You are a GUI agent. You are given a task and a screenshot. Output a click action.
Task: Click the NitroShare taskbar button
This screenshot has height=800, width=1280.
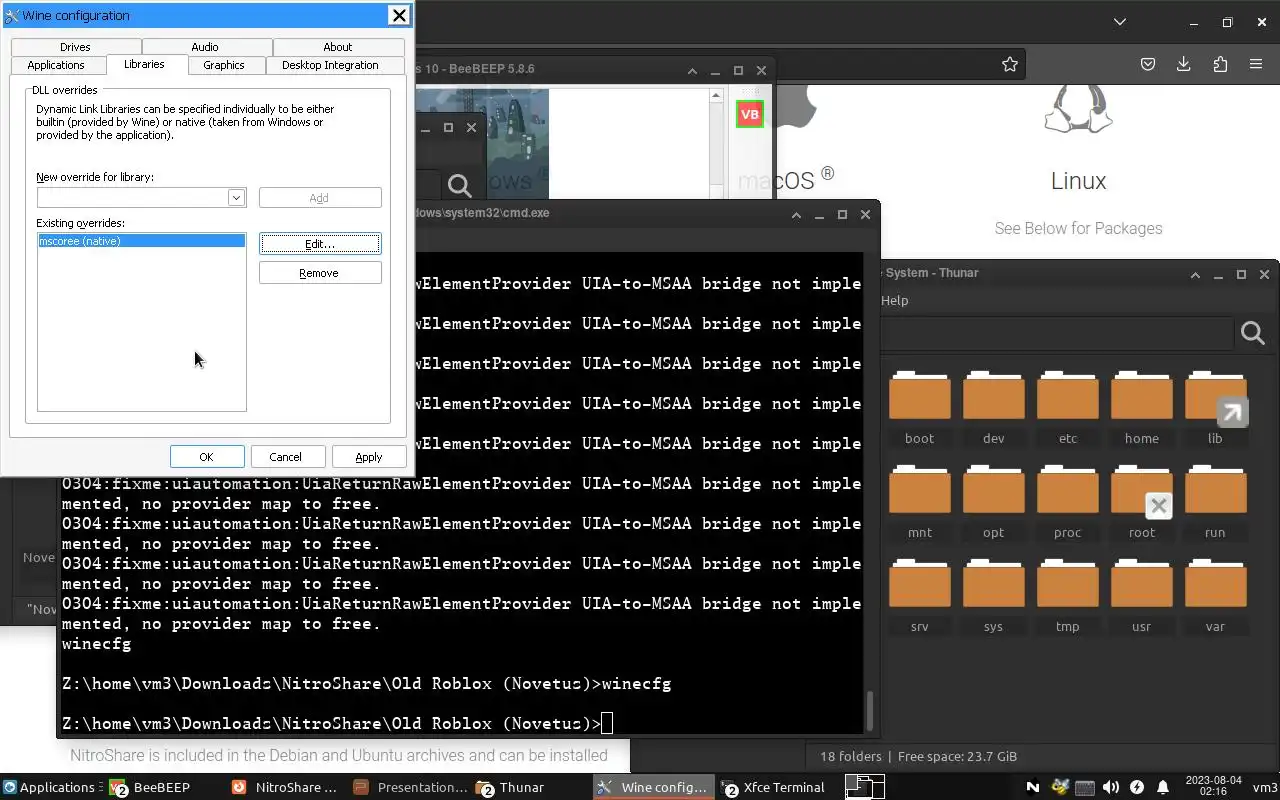(x=286, y=787)
